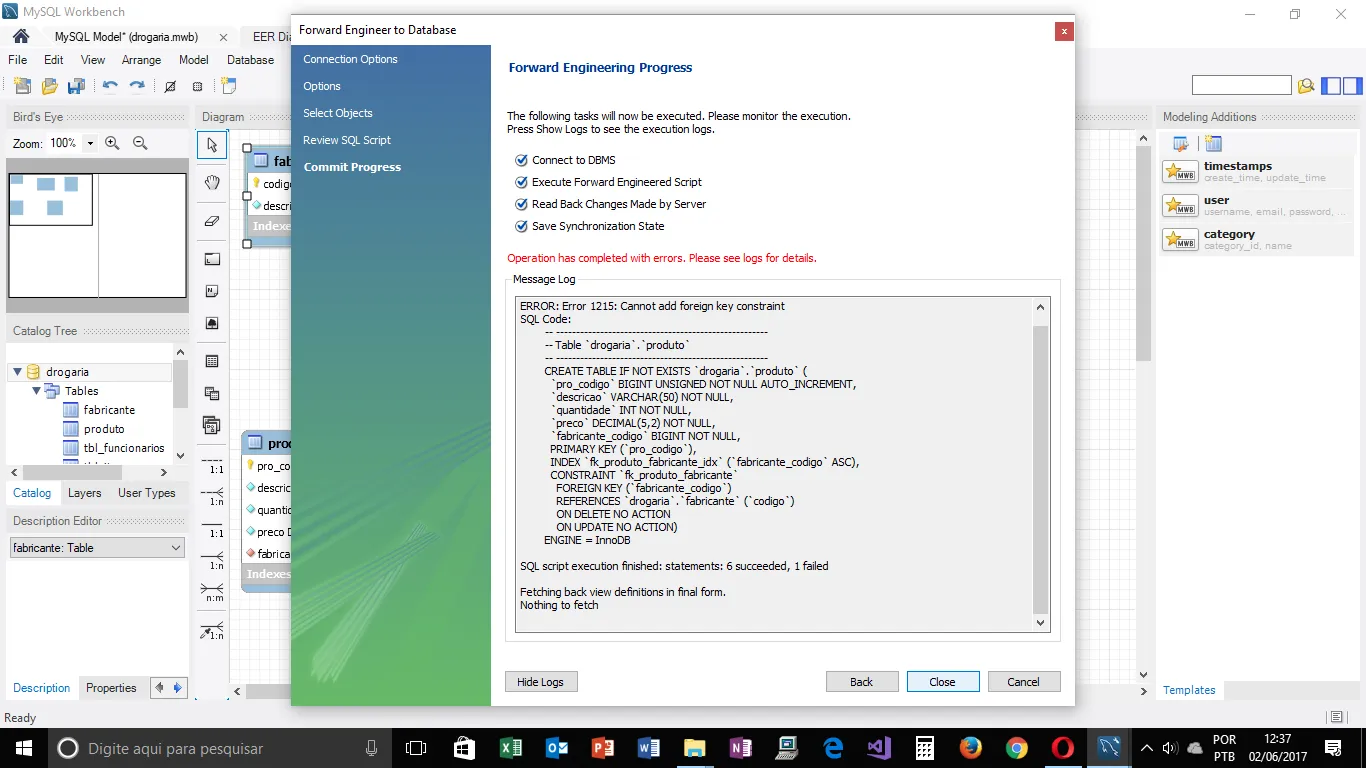
Task: Open Google Chrome from the taskbar
Action: [1017, 748]
